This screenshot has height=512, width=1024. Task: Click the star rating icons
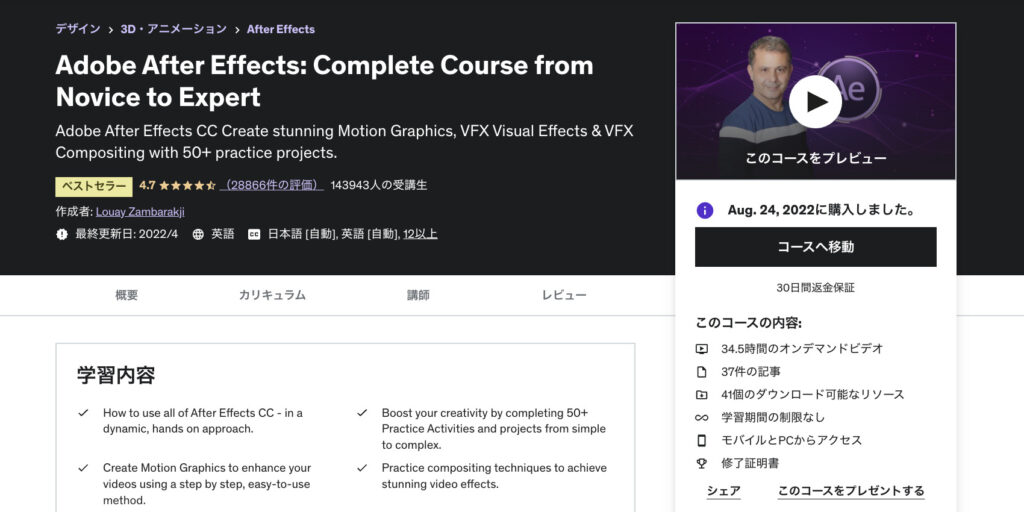tap(187, 185)
